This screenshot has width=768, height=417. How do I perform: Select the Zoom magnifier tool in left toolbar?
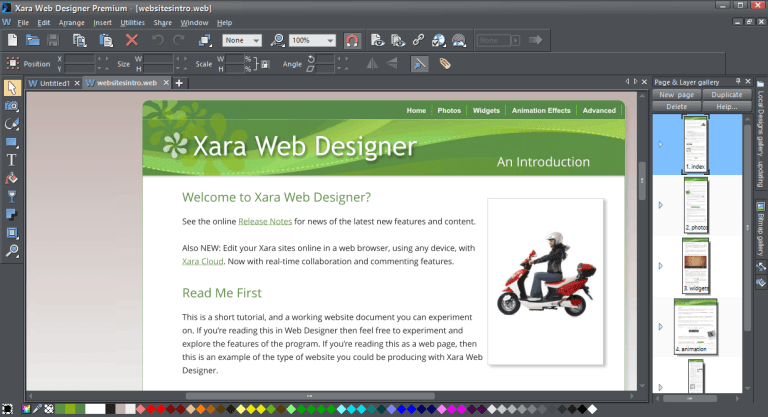pos(12,251)
